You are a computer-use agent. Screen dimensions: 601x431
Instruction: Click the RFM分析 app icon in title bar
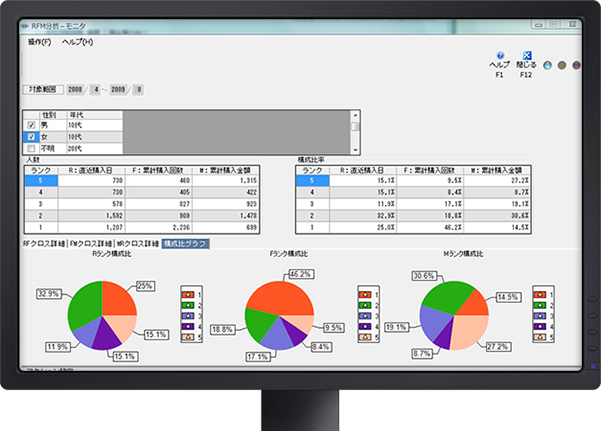coord(25,26)
